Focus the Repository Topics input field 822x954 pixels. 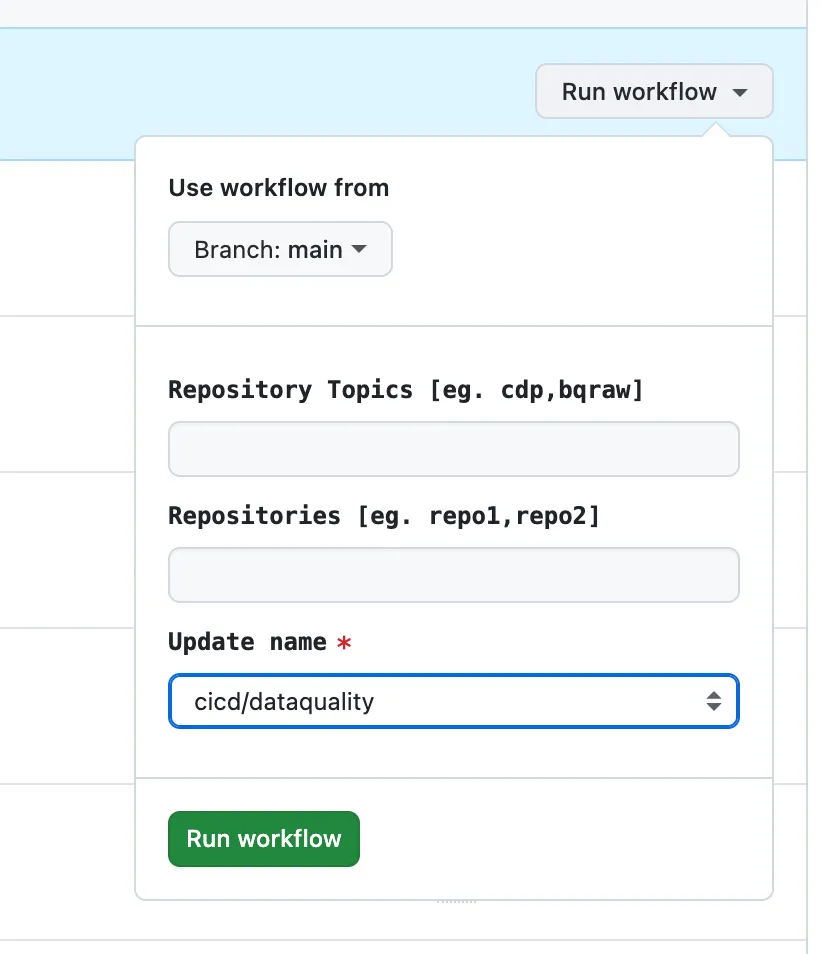click(x=454, y=449)
